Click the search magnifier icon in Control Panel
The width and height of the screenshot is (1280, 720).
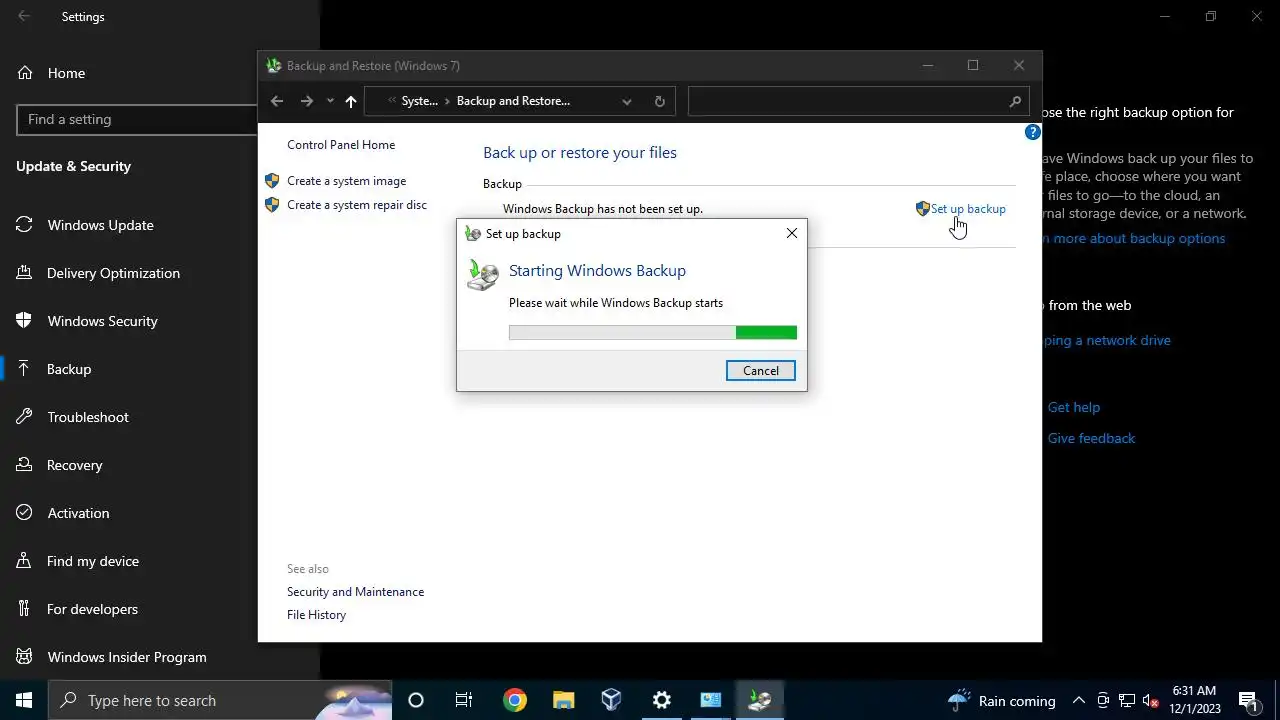[x=1015, y=101]
